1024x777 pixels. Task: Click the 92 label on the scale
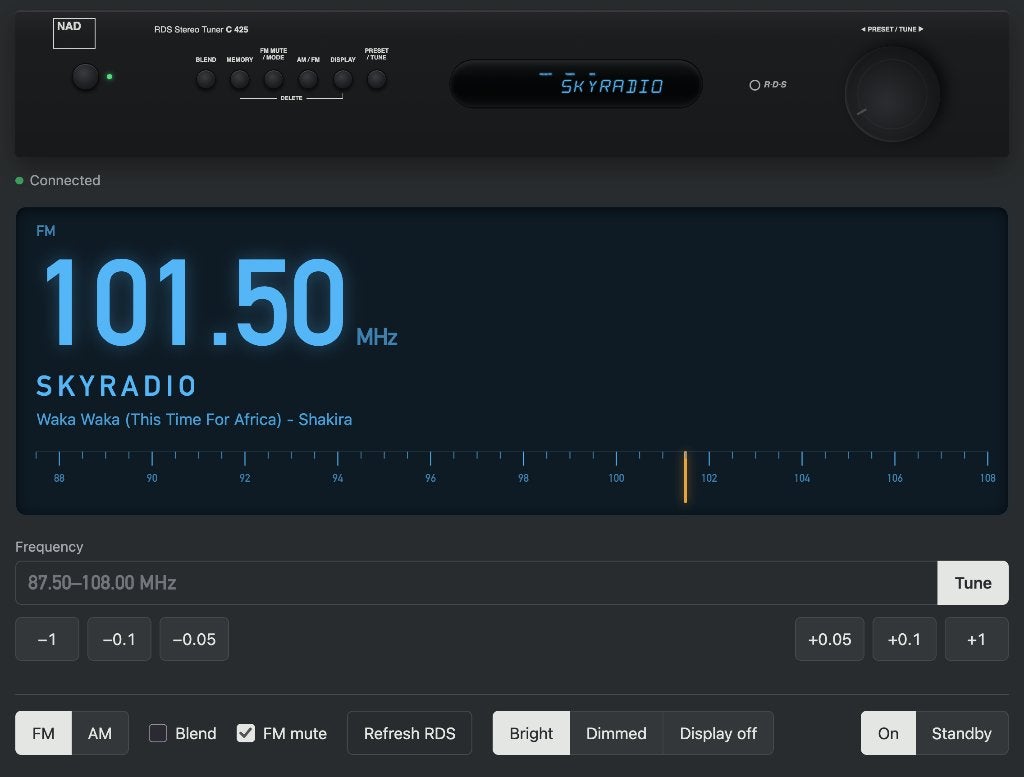245,478
